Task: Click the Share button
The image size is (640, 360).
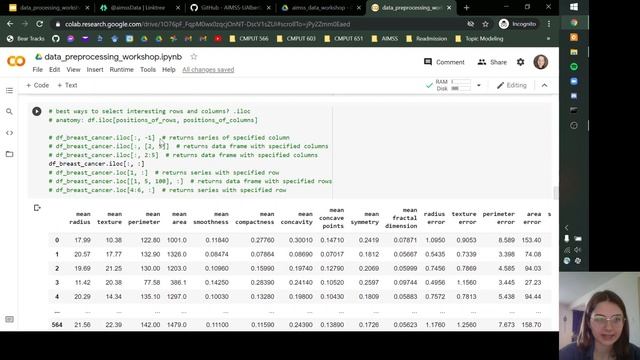Action: [x=492, y=62]
